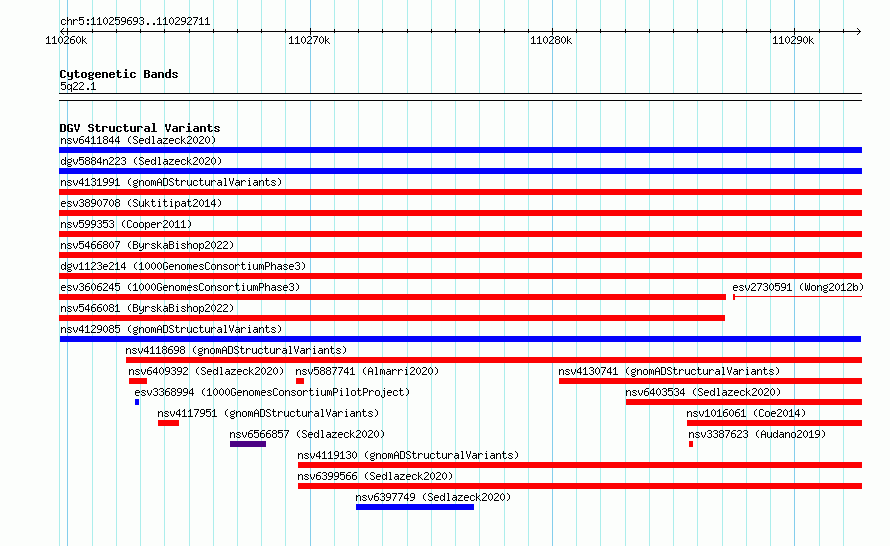Click the red bar under nsv5466081

click(392, 318)
